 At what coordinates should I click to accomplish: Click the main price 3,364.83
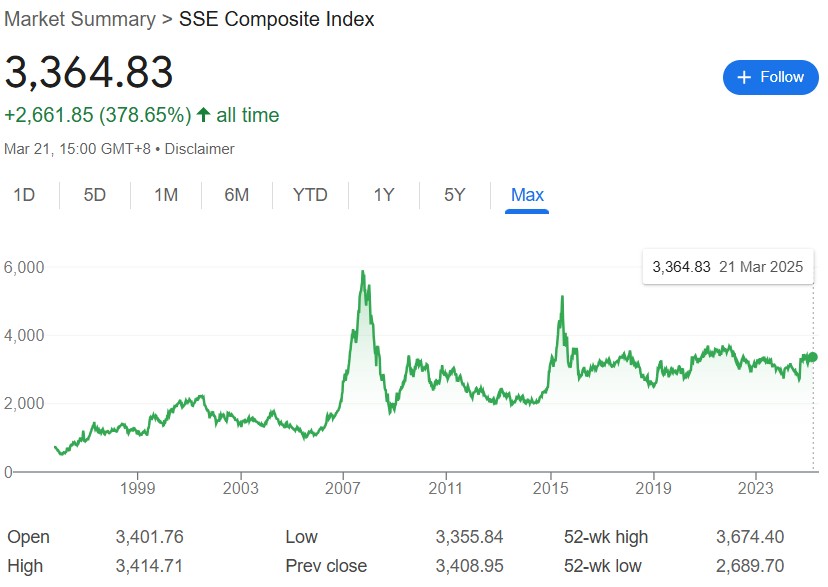pyautogui.click(x=90, y=73)
